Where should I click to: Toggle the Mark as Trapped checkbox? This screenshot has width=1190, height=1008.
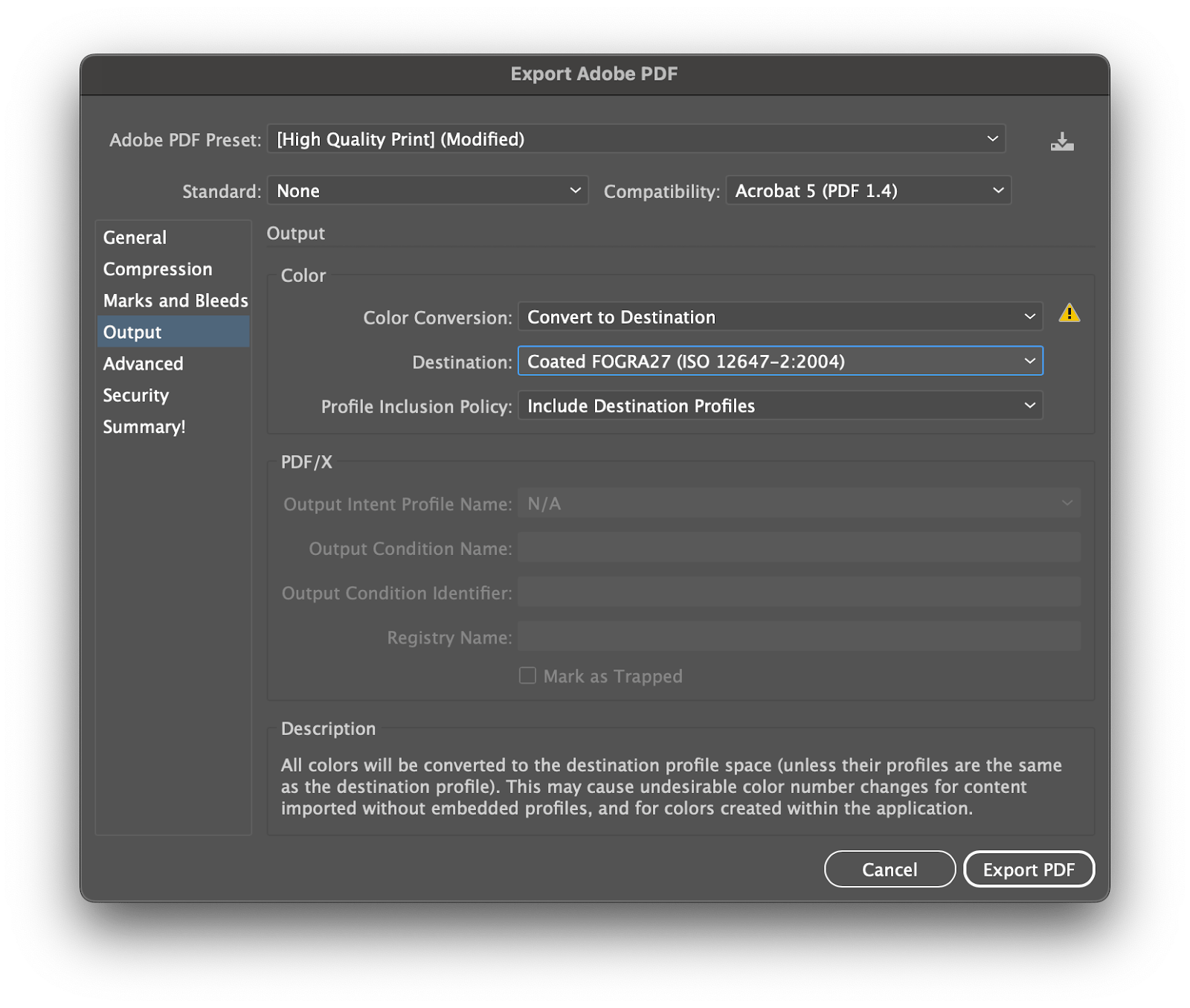[x=527, y=675]
